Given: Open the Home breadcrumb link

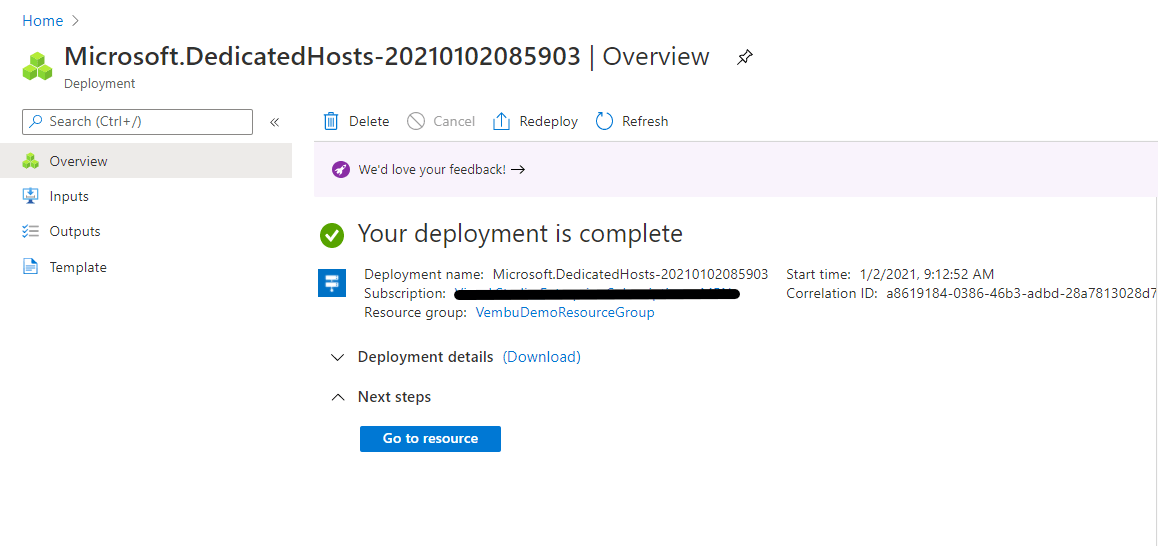Looking at the screenshot, I should pyautogui.click(x=42, y=21).
